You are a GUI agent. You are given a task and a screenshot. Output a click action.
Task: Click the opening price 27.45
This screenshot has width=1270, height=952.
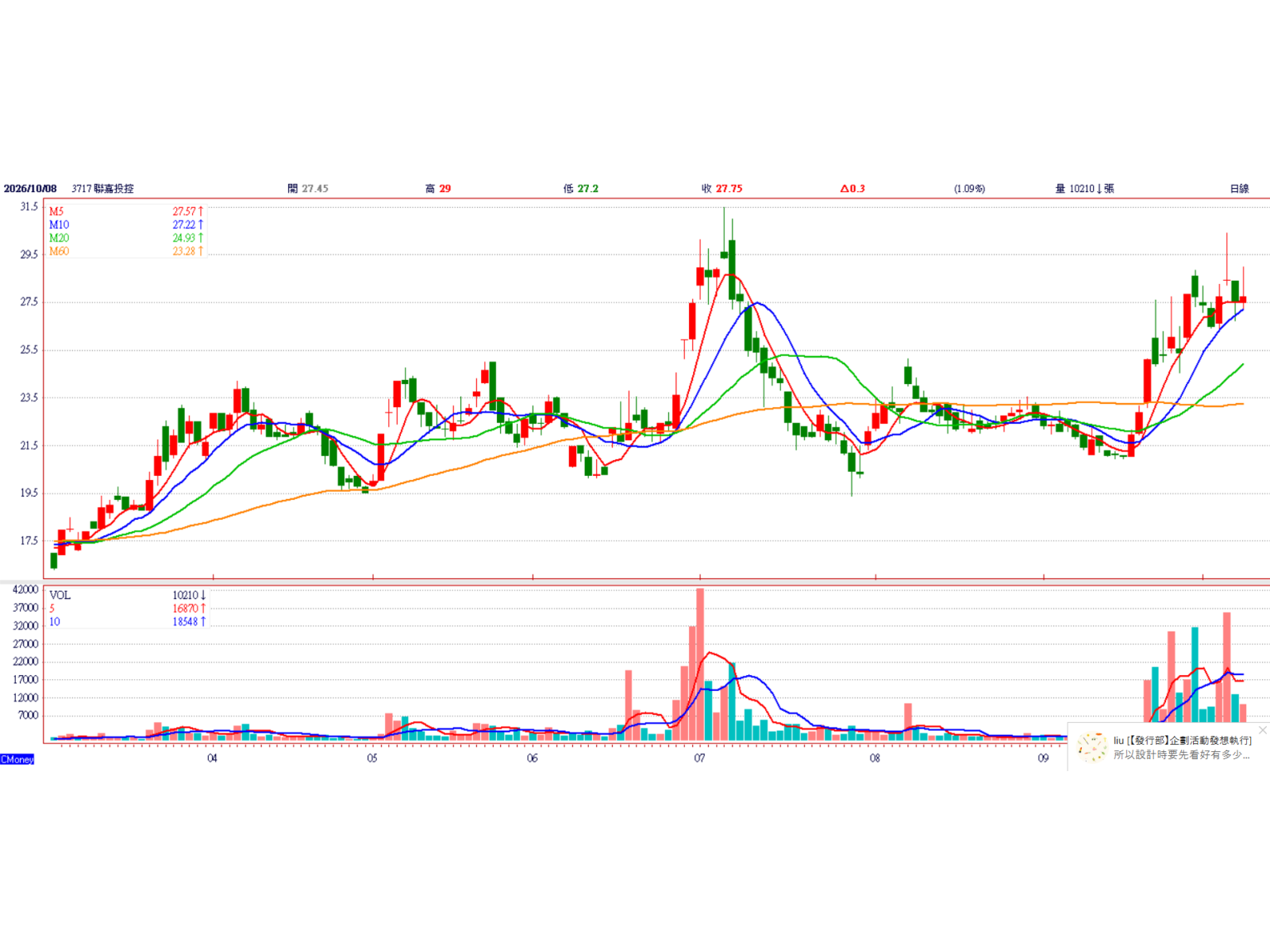[315, 189]
